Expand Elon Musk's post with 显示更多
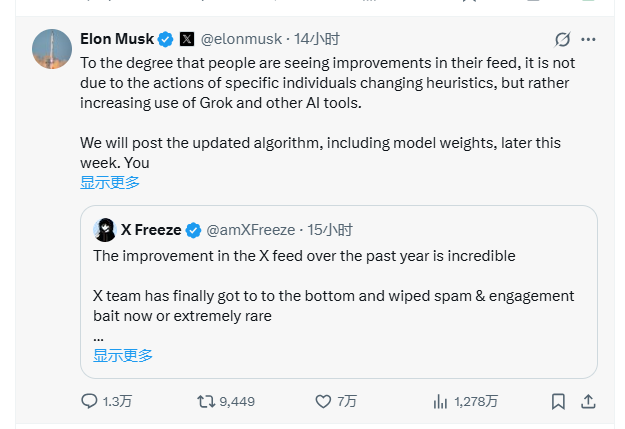 (x=110, y=182)
